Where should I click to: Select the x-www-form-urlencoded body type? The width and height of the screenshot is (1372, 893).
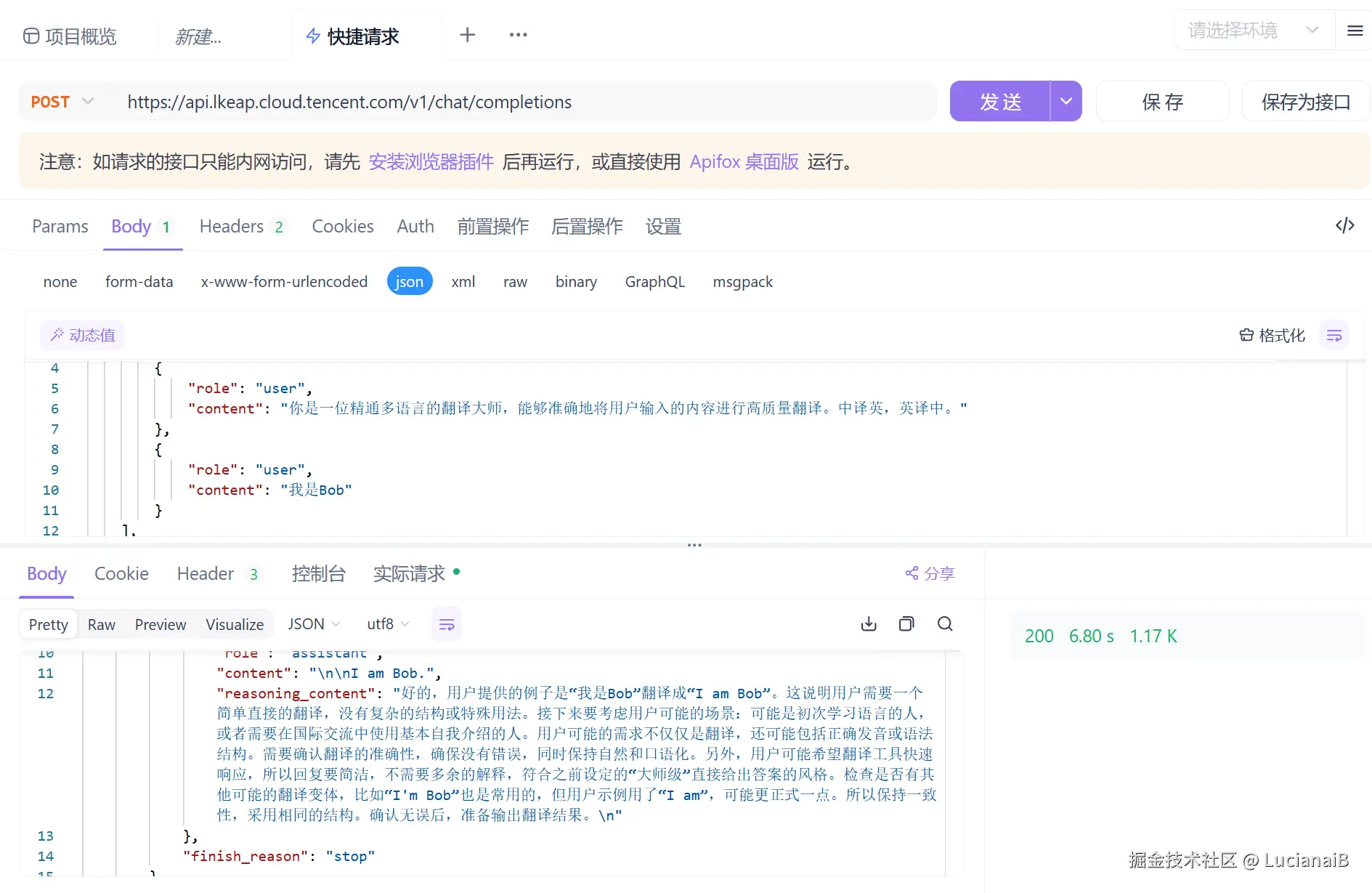point(284,282)
